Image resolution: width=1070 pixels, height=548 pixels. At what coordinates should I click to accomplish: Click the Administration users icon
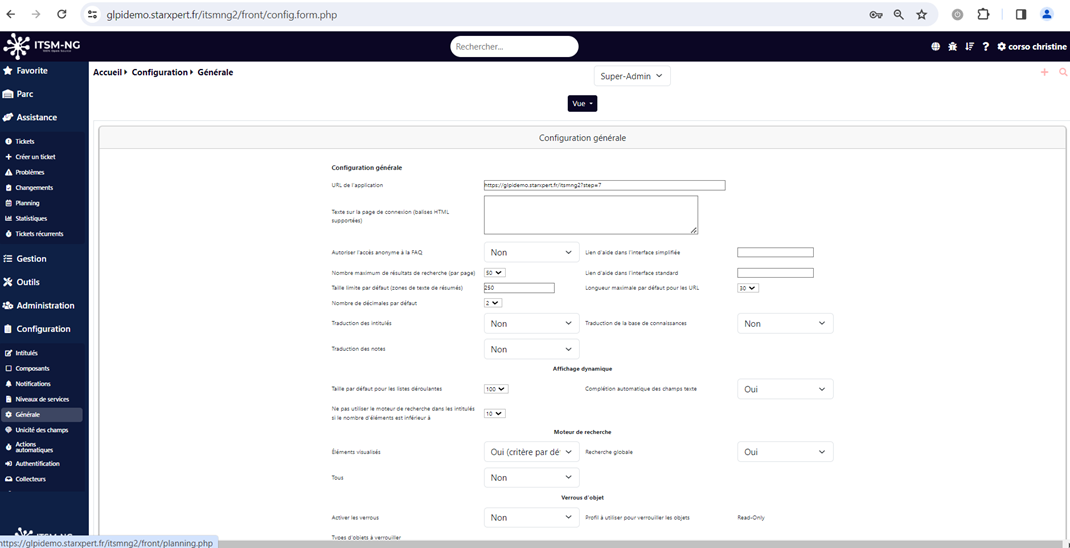[8, 305]
